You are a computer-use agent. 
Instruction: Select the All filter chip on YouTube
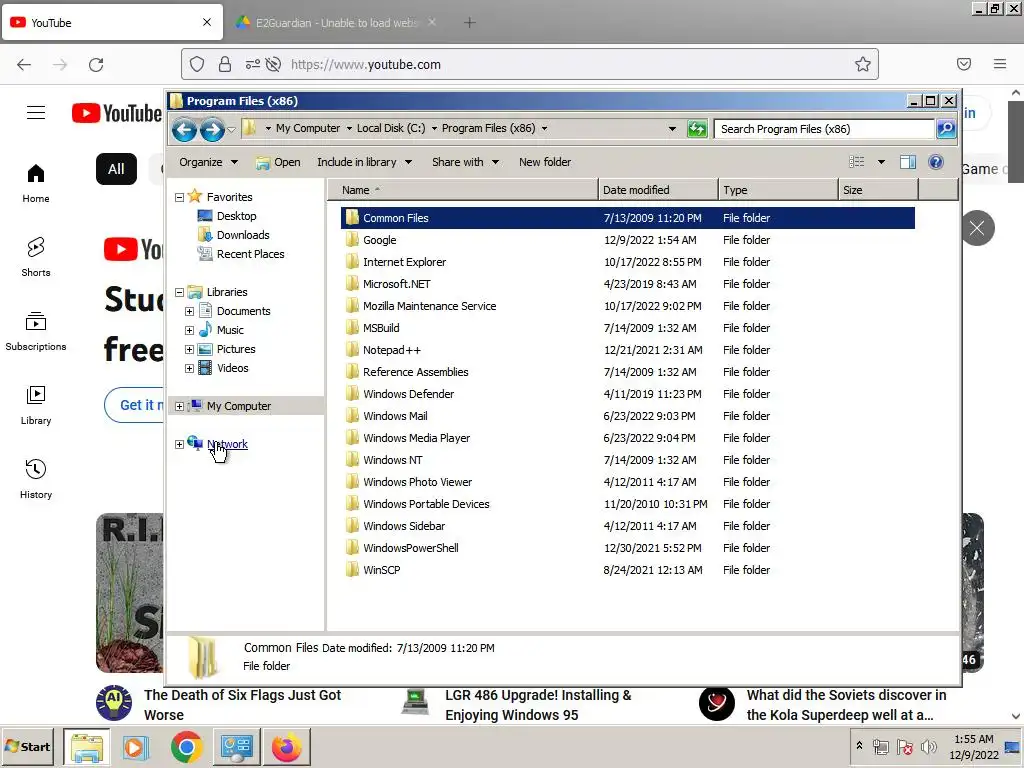coord(116,169)
